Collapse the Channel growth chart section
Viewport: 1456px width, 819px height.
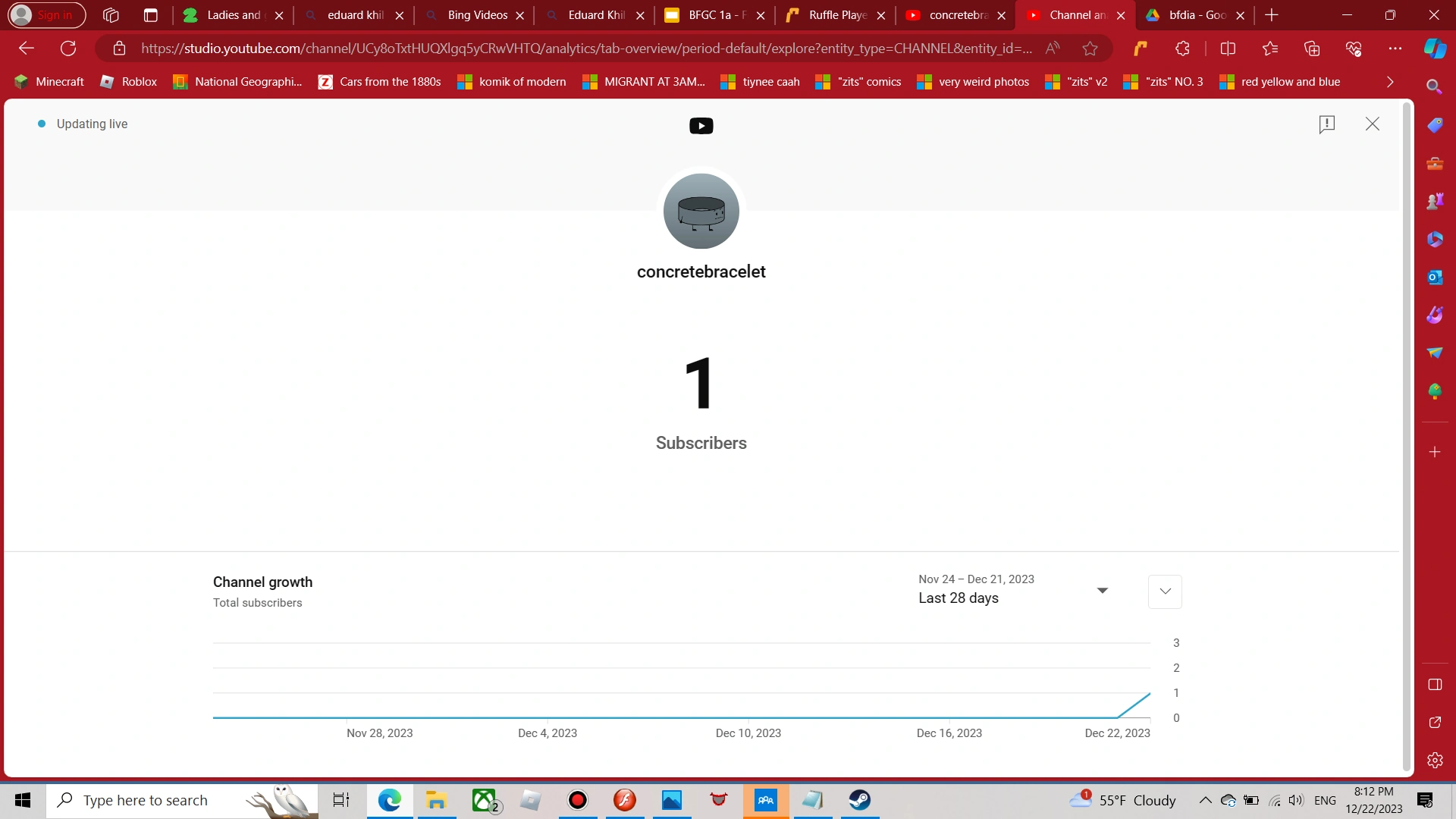tap(1165, 591)
